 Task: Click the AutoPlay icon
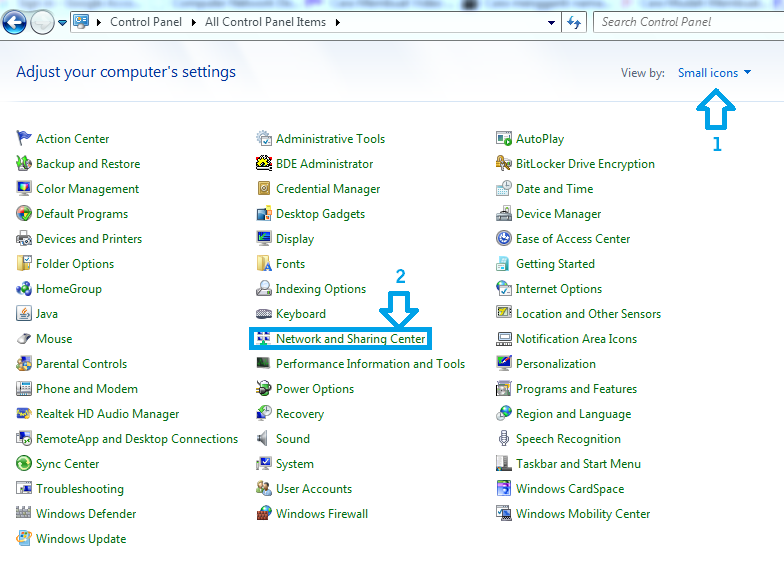(504, 138)
